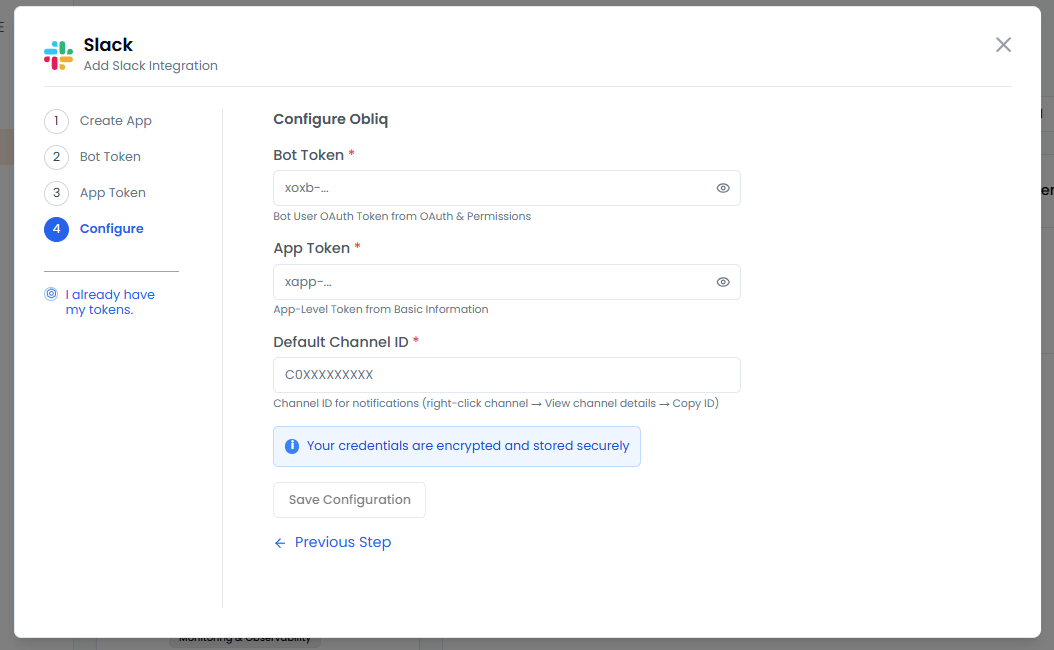The width and height of the screenshot is (1054, 650).
Task: Focus the Bot Token input field
Action: 495,188
